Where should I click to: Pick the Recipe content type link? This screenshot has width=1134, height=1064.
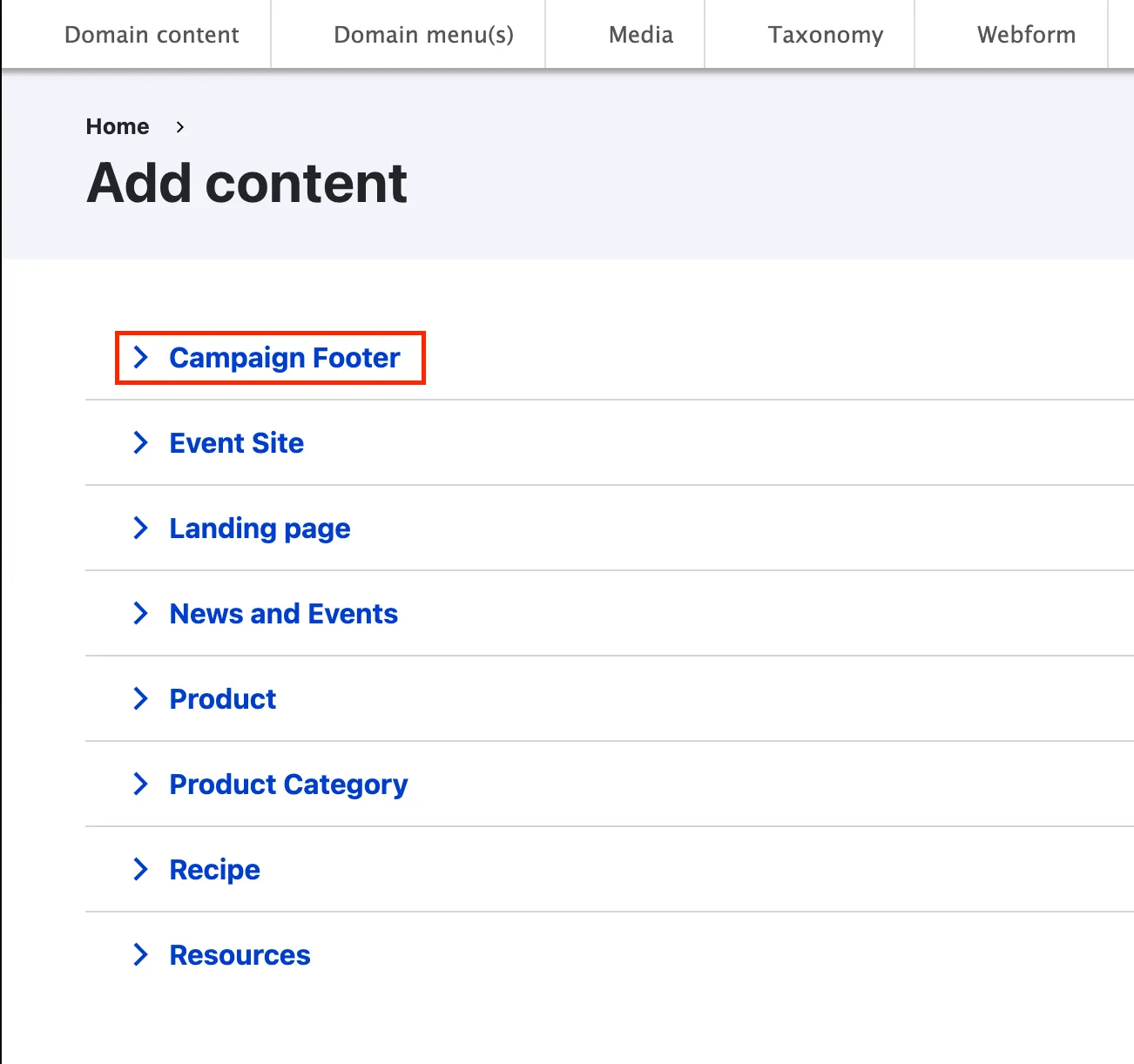tap(214, 870)
